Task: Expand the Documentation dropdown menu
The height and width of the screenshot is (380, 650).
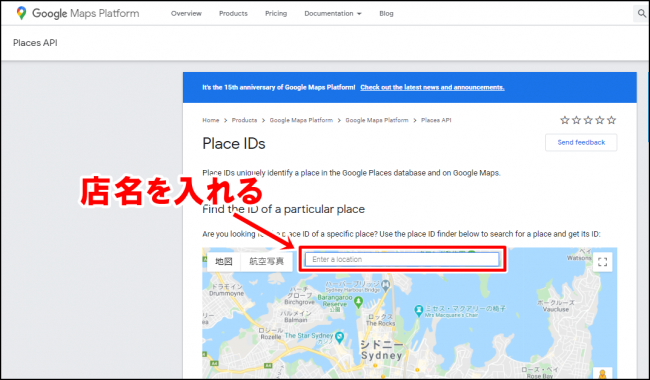Action: [333, 13]
